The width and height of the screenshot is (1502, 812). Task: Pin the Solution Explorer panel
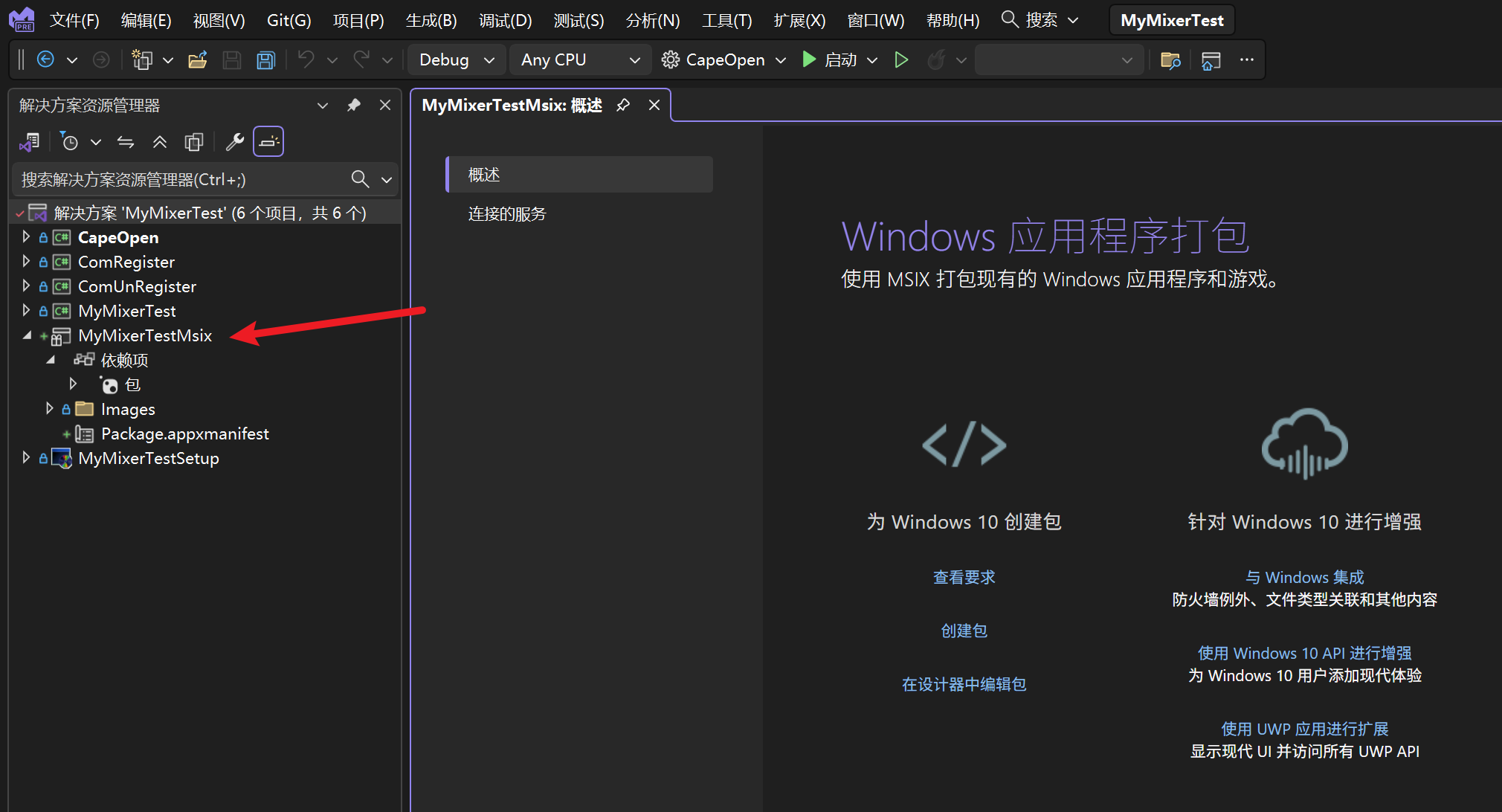point(354,105)
